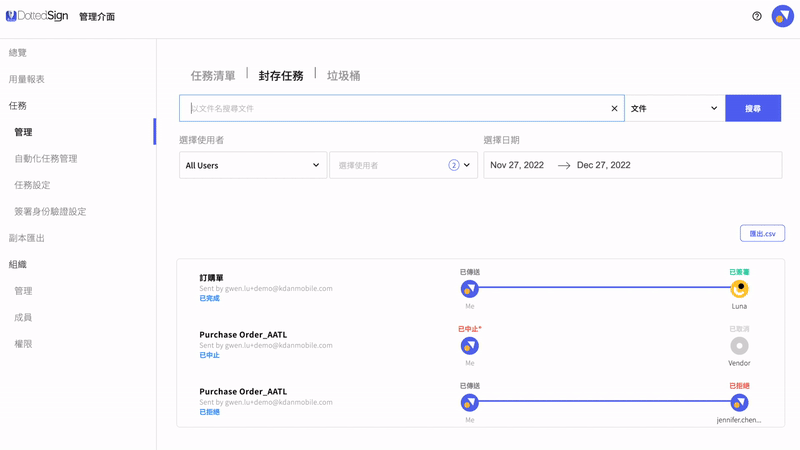Screen dimensions: 800x450
Task: Open the user profile avatar menu
Action: click(782, 16)
